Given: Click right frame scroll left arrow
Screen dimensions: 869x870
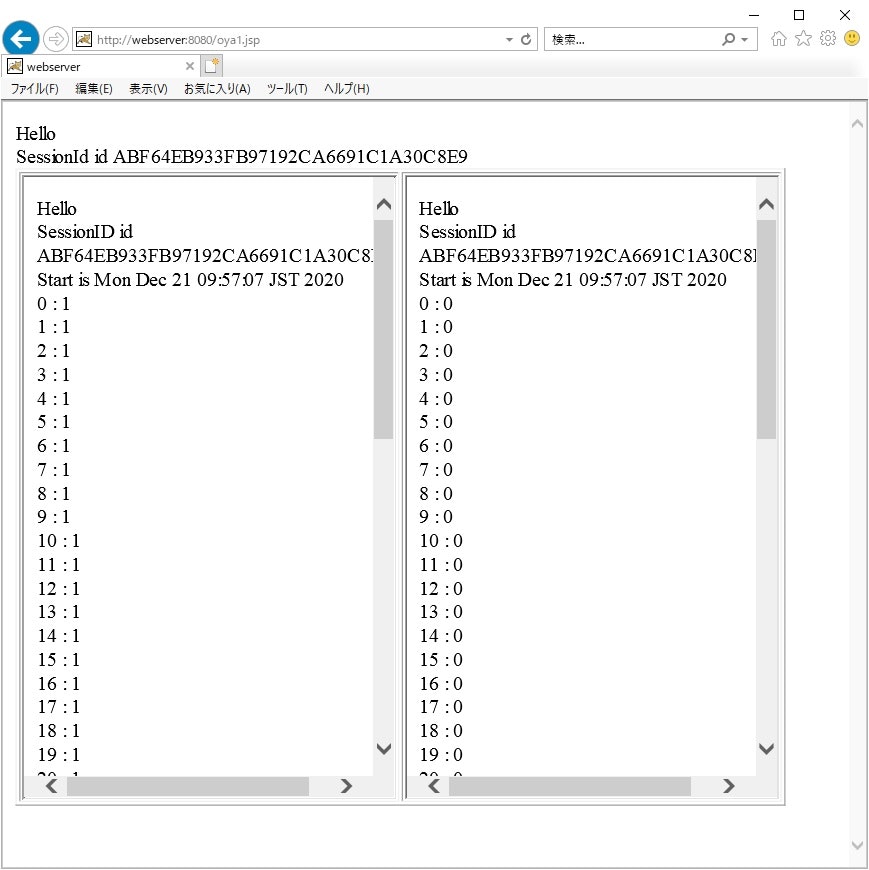Looking at the screenshot, I should tap(434, 786).
